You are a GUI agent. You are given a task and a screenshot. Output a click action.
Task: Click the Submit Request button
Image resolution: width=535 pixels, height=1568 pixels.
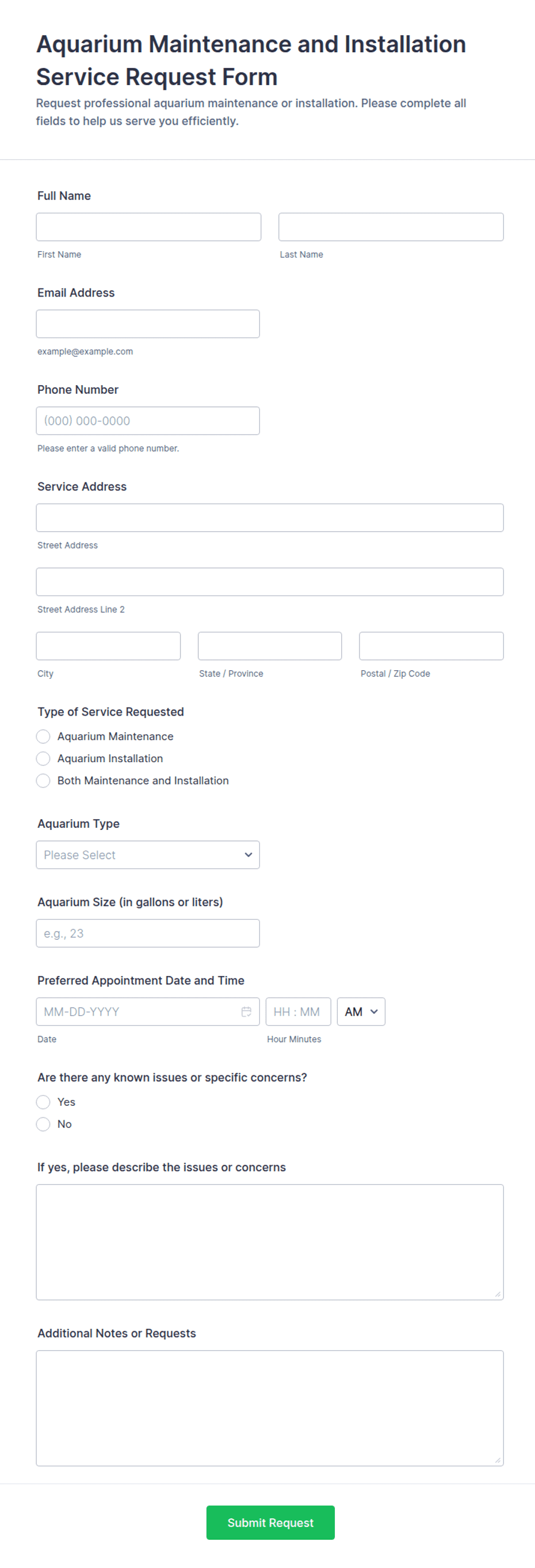pyautogui.click(x=270, y=1522)
